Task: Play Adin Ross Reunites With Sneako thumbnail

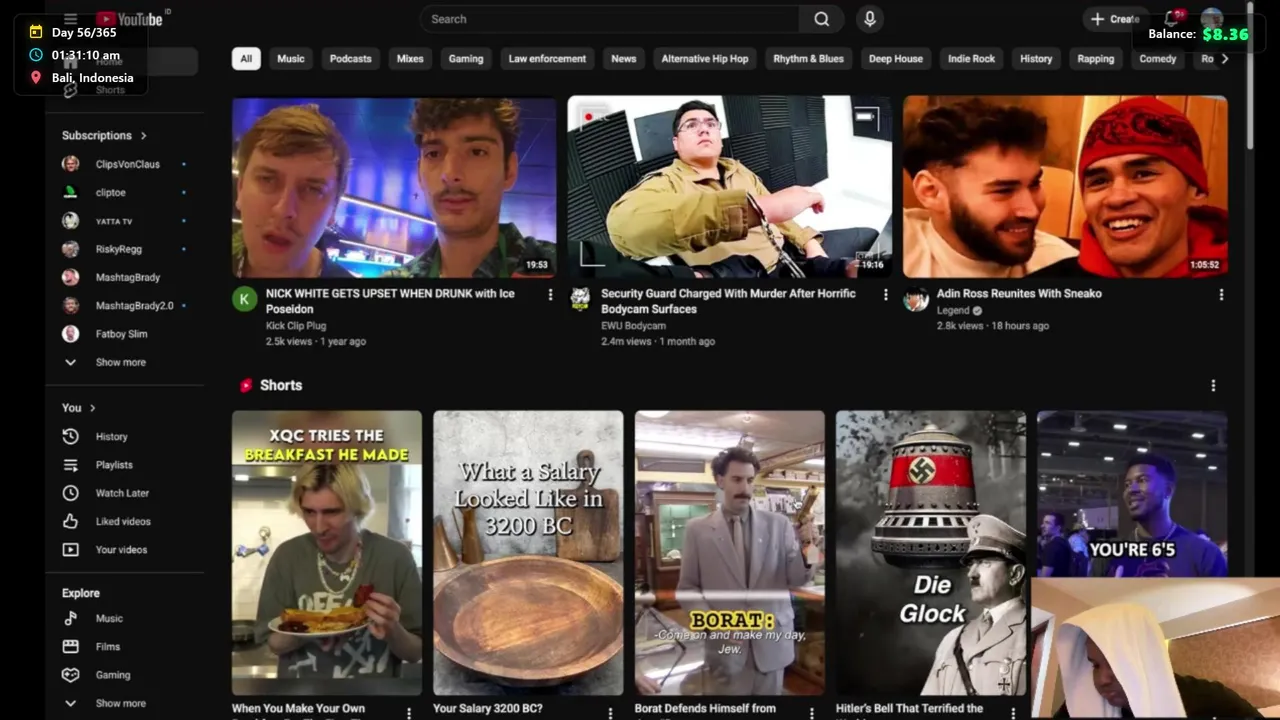Action: [1065, 187]
